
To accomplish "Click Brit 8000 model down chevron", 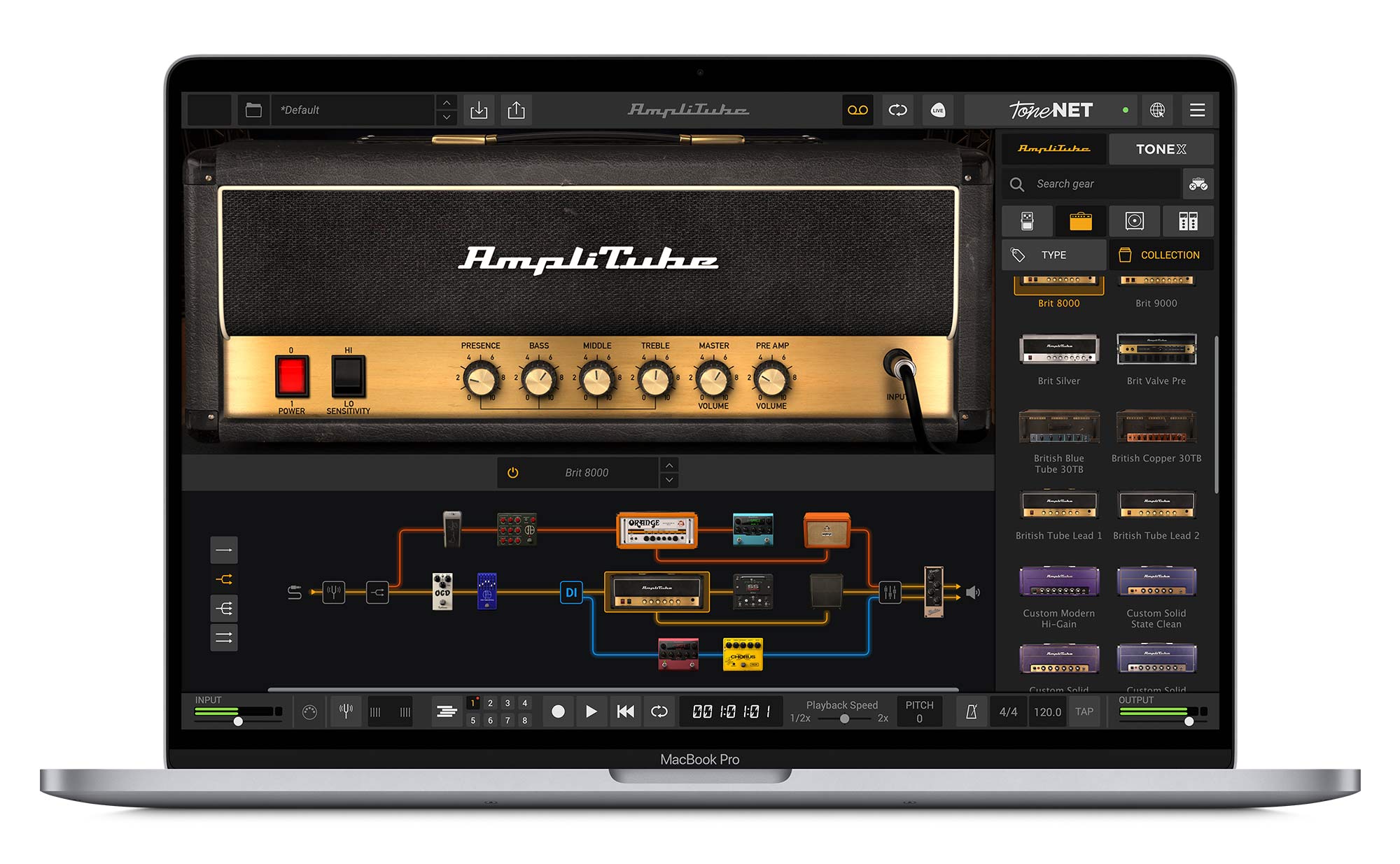I will pyautogui.click(x=669, y=480).
